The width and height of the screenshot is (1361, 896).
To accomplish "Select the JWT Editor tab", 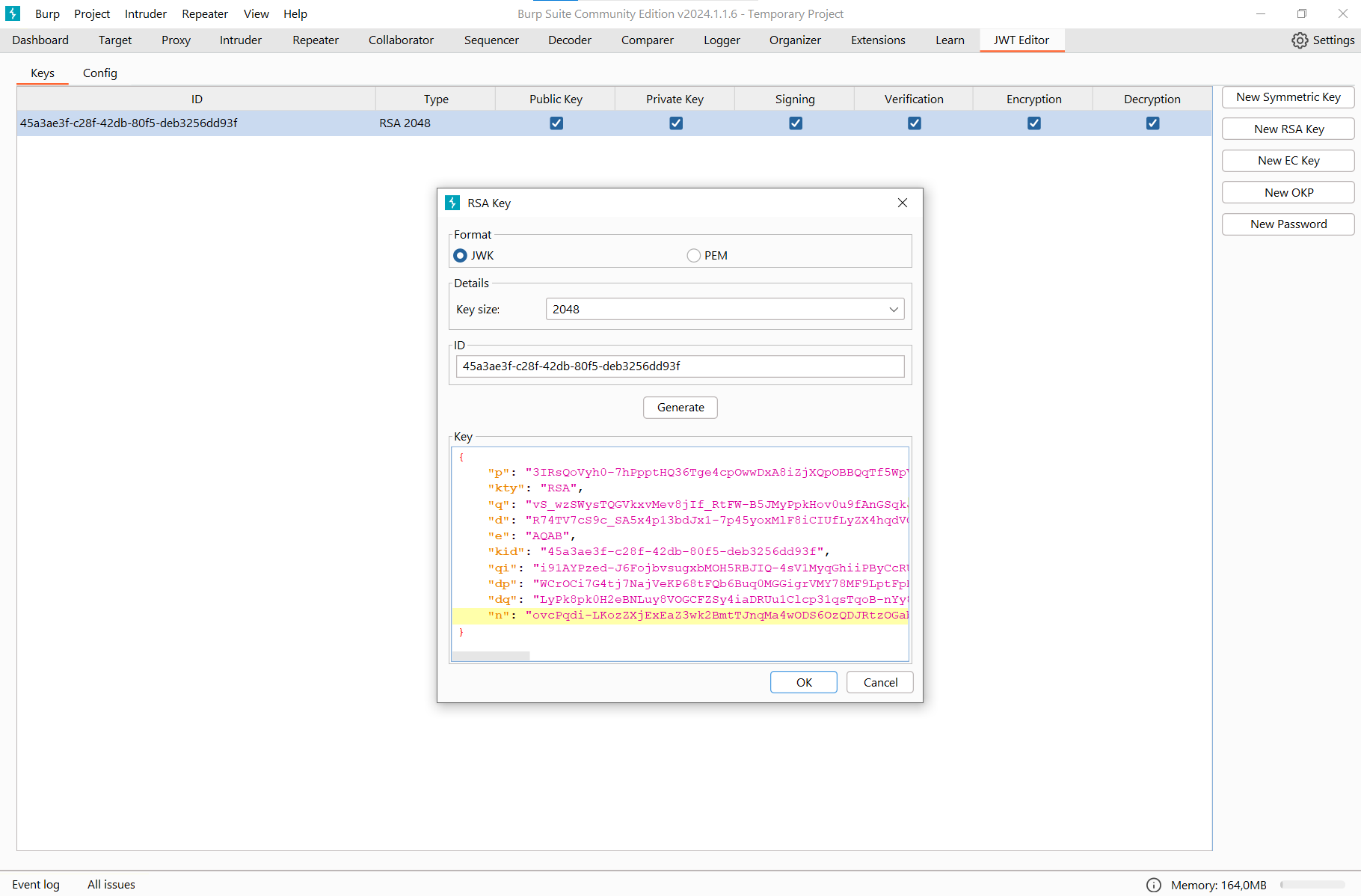I will [1021, 40].
